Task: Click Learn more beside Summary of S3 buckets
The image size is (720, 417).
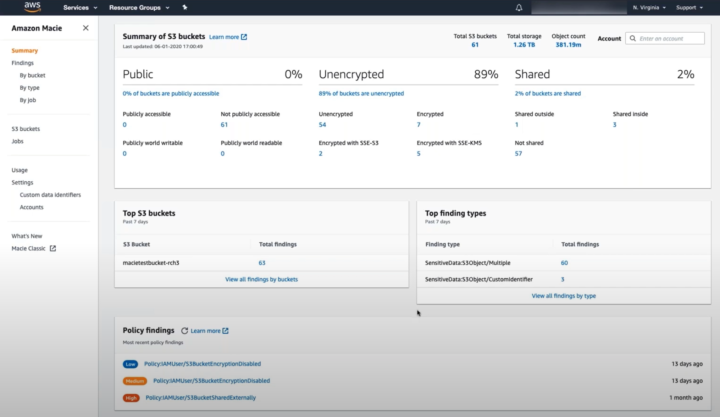Action: click(x=224, y=37)
